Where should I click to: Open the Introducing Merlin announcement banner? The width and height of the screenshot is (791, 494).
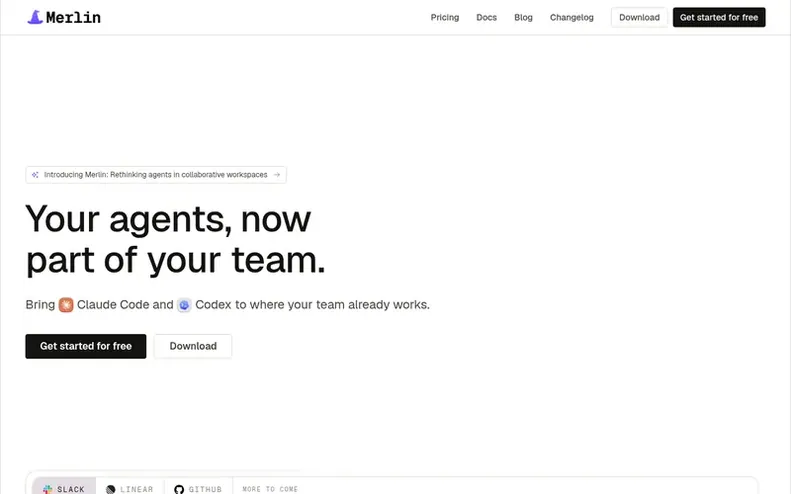pyautogui.click(x=156, y=175)
